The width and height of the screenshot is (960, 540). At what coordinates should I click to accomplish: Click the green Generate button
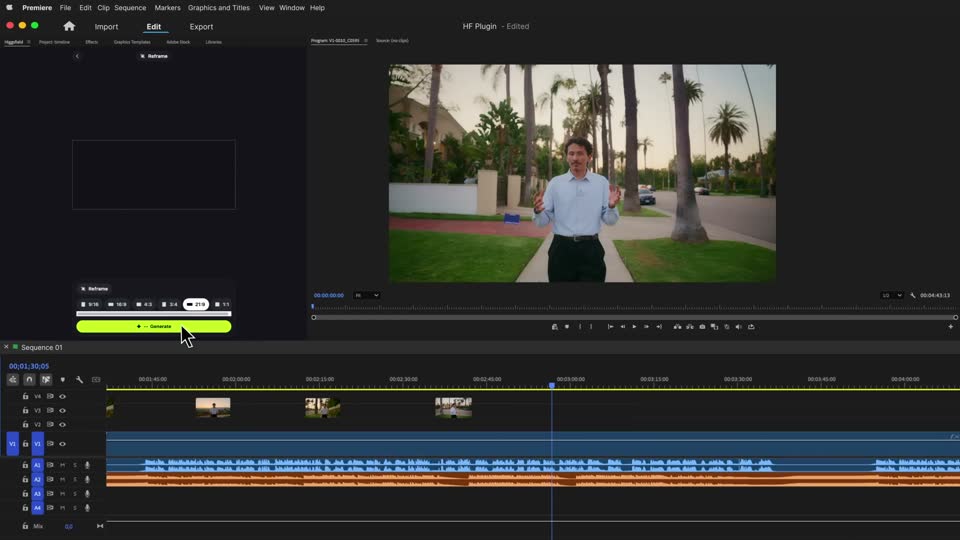(x=154, y=326)
